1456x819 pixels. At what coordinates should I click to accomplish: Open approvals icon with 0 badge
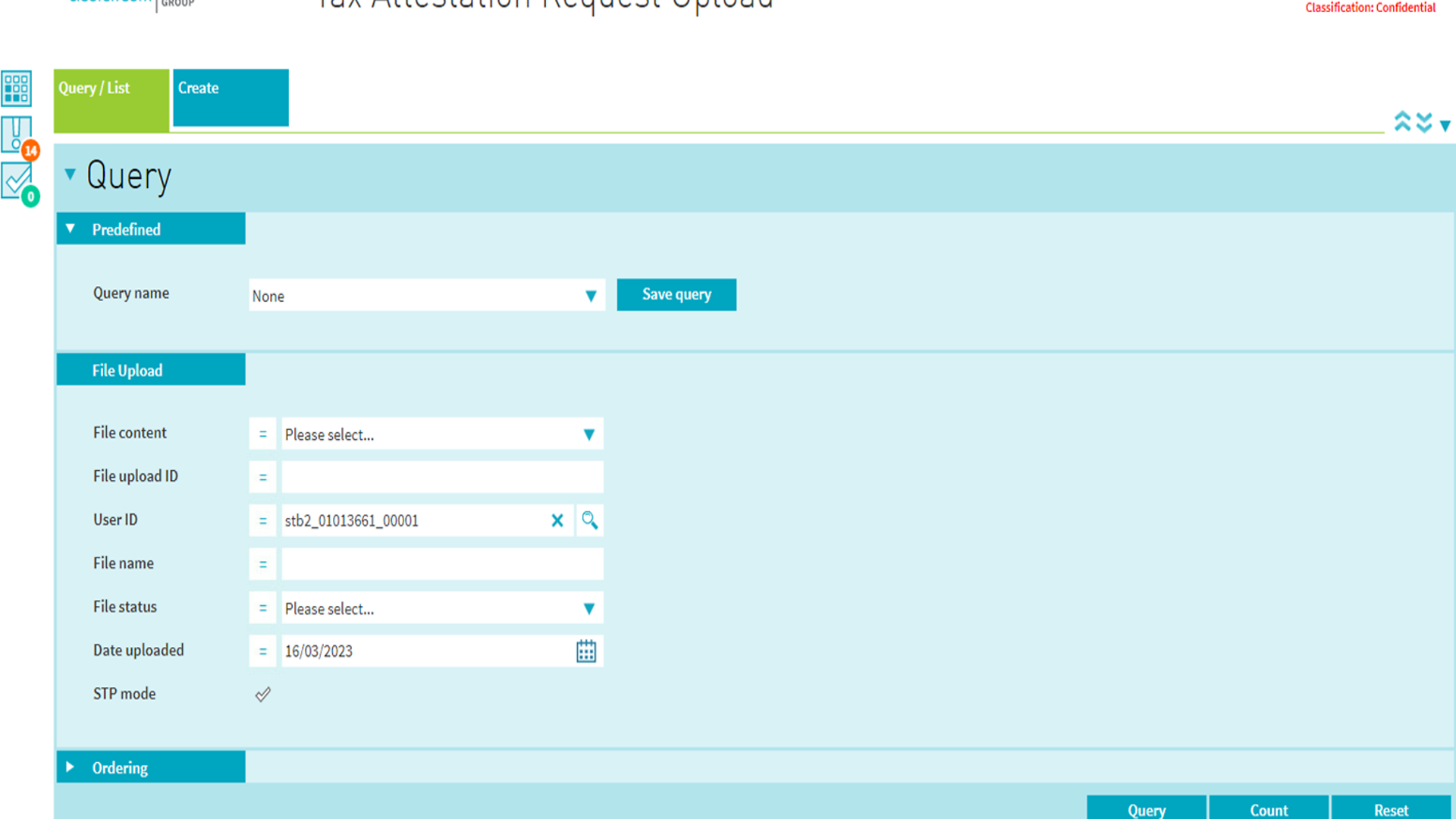pos(17,180)
